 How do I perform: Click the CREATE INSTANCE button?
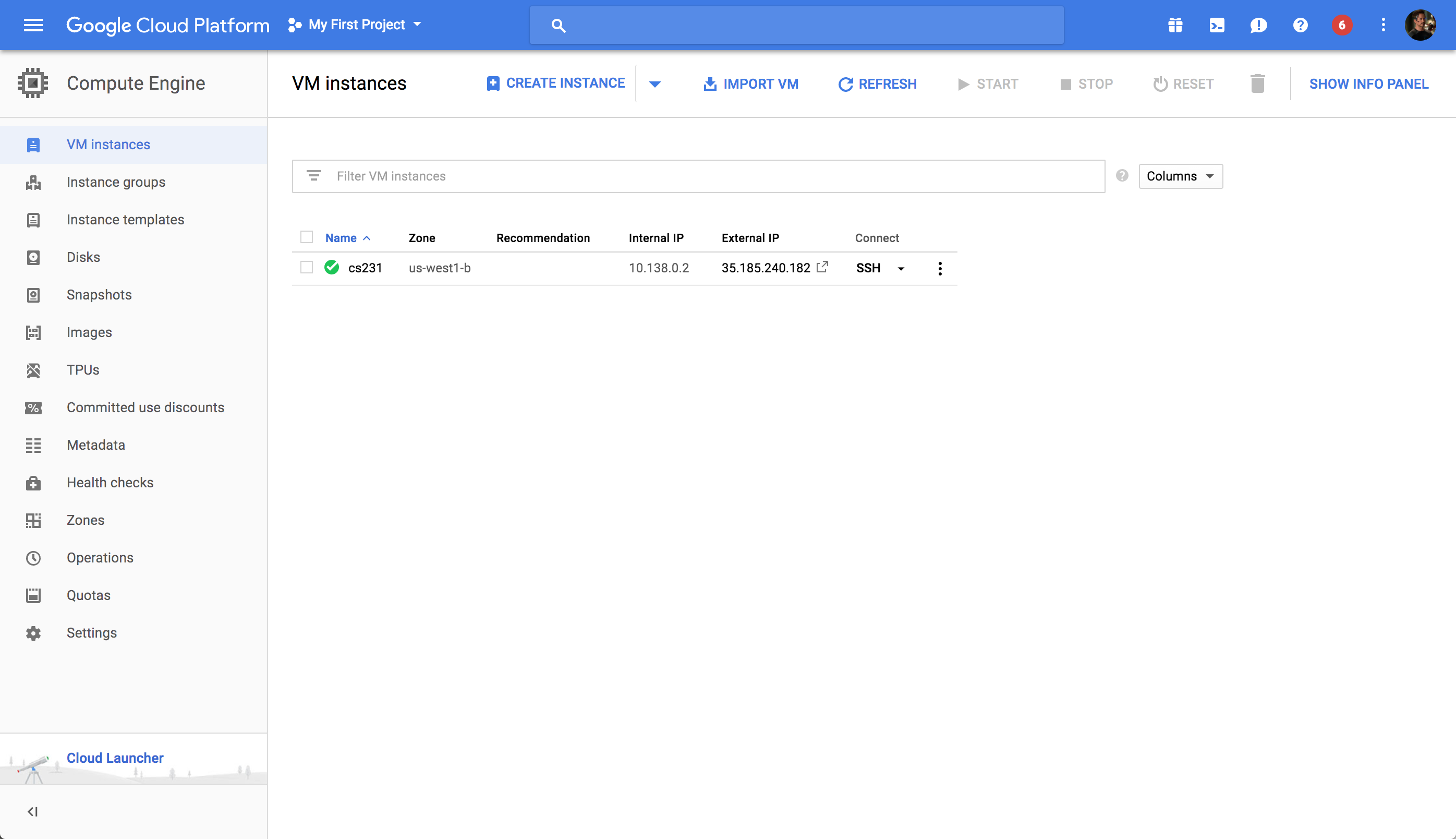click(556, 83)
